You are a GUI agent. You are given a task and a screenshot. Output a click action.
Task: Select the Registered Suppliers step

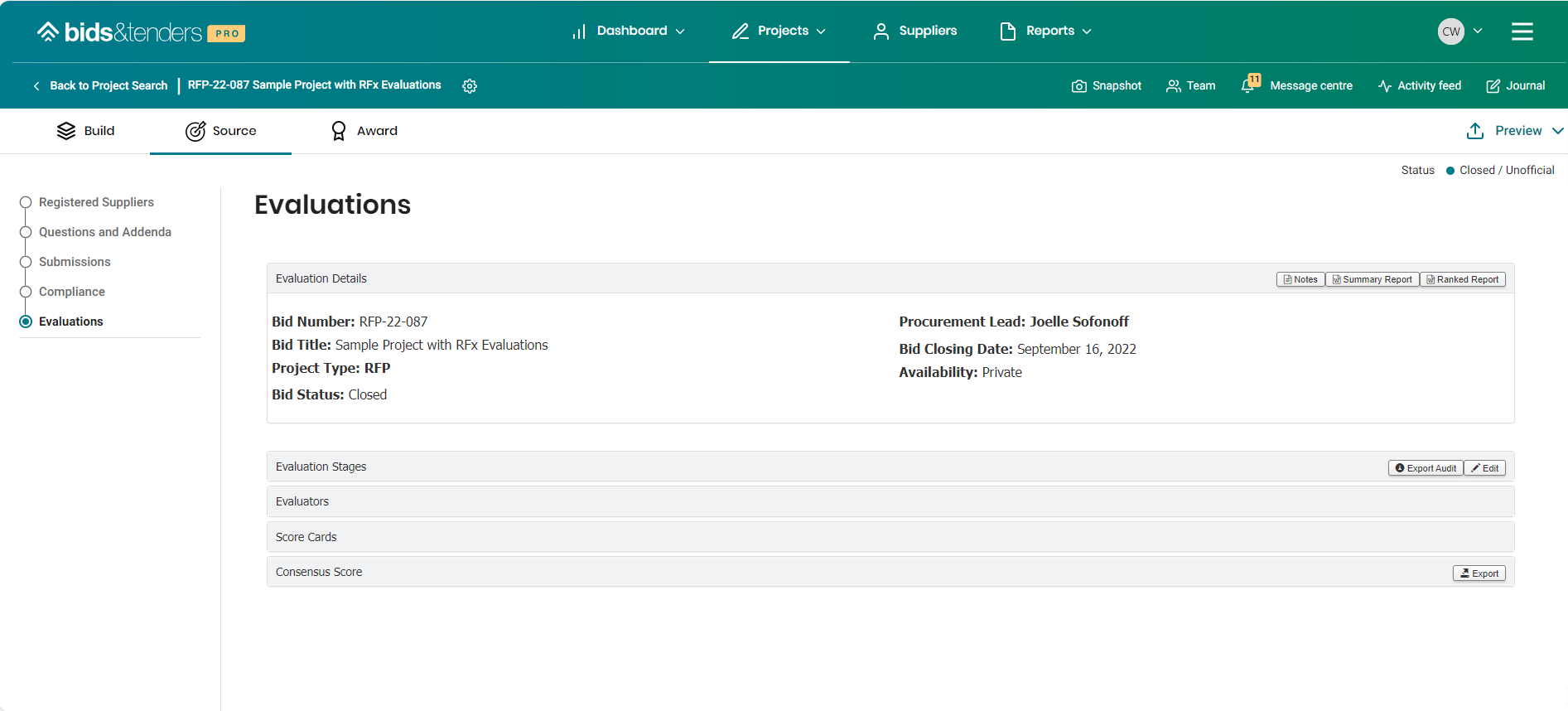coord(96,202)
